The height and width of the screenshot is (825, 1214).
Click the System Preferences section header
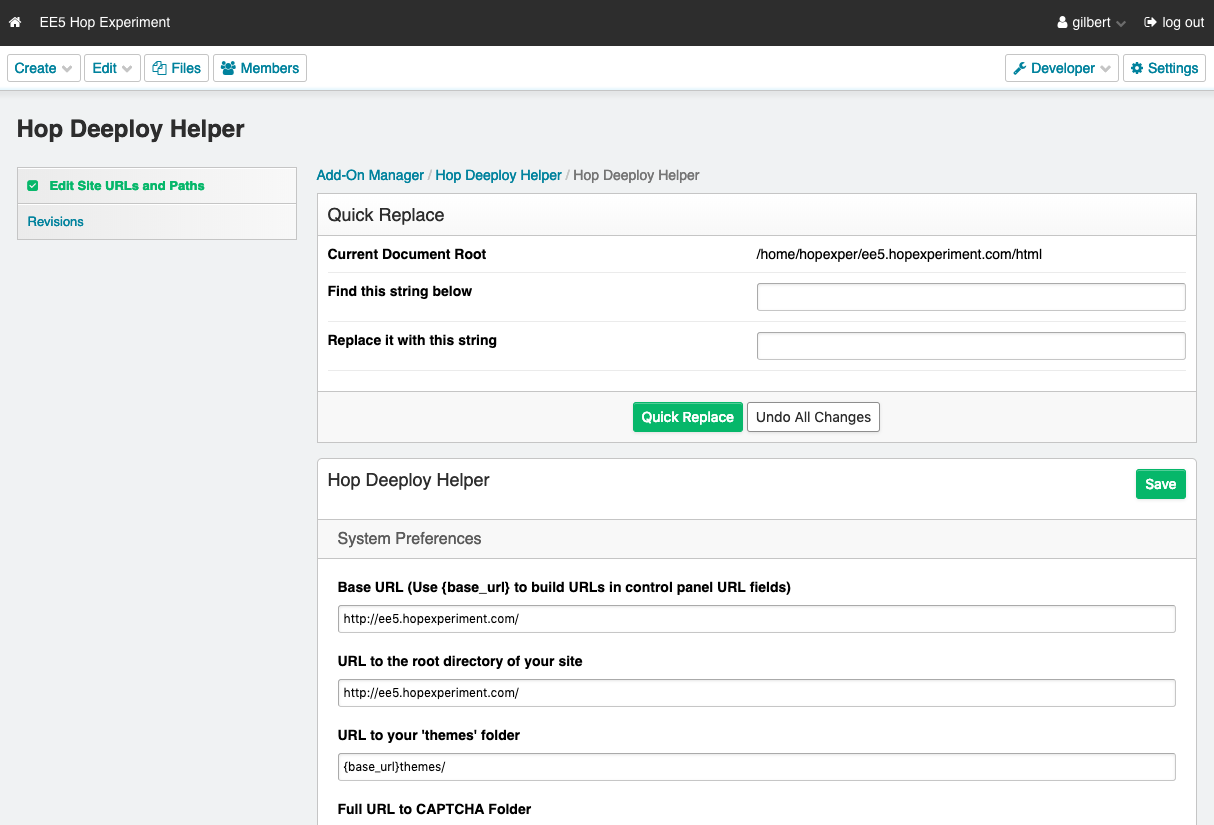tap(756, 539)
